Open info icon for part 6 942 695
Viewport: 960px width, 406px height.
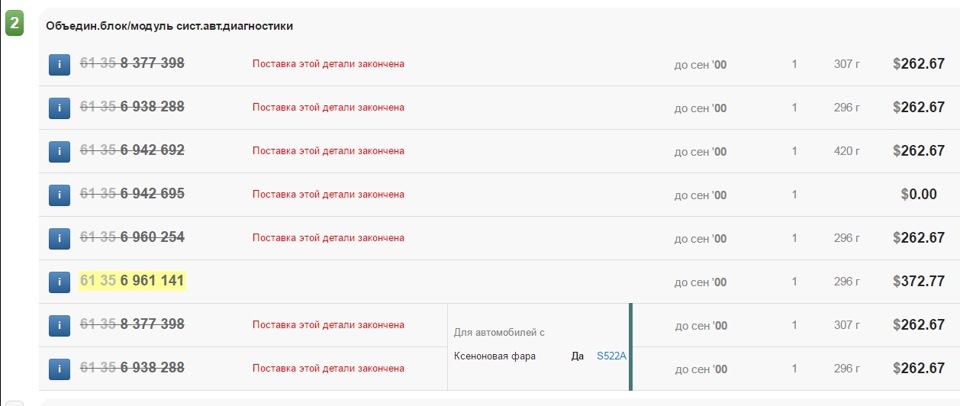point(59,195)
